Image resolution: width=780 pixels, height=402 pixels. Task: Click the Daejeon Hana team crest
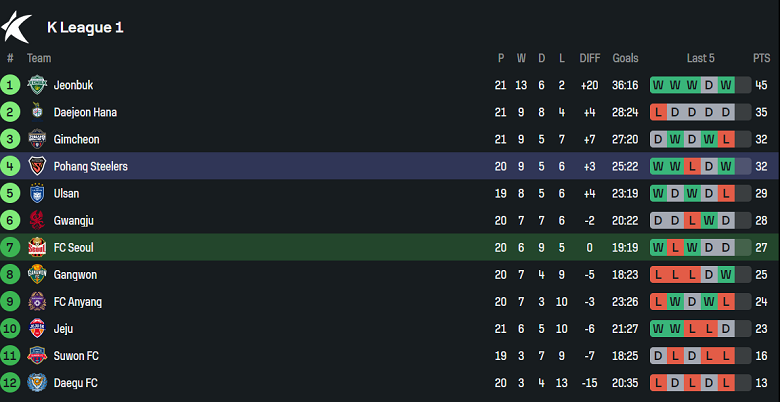click(37, 112)
